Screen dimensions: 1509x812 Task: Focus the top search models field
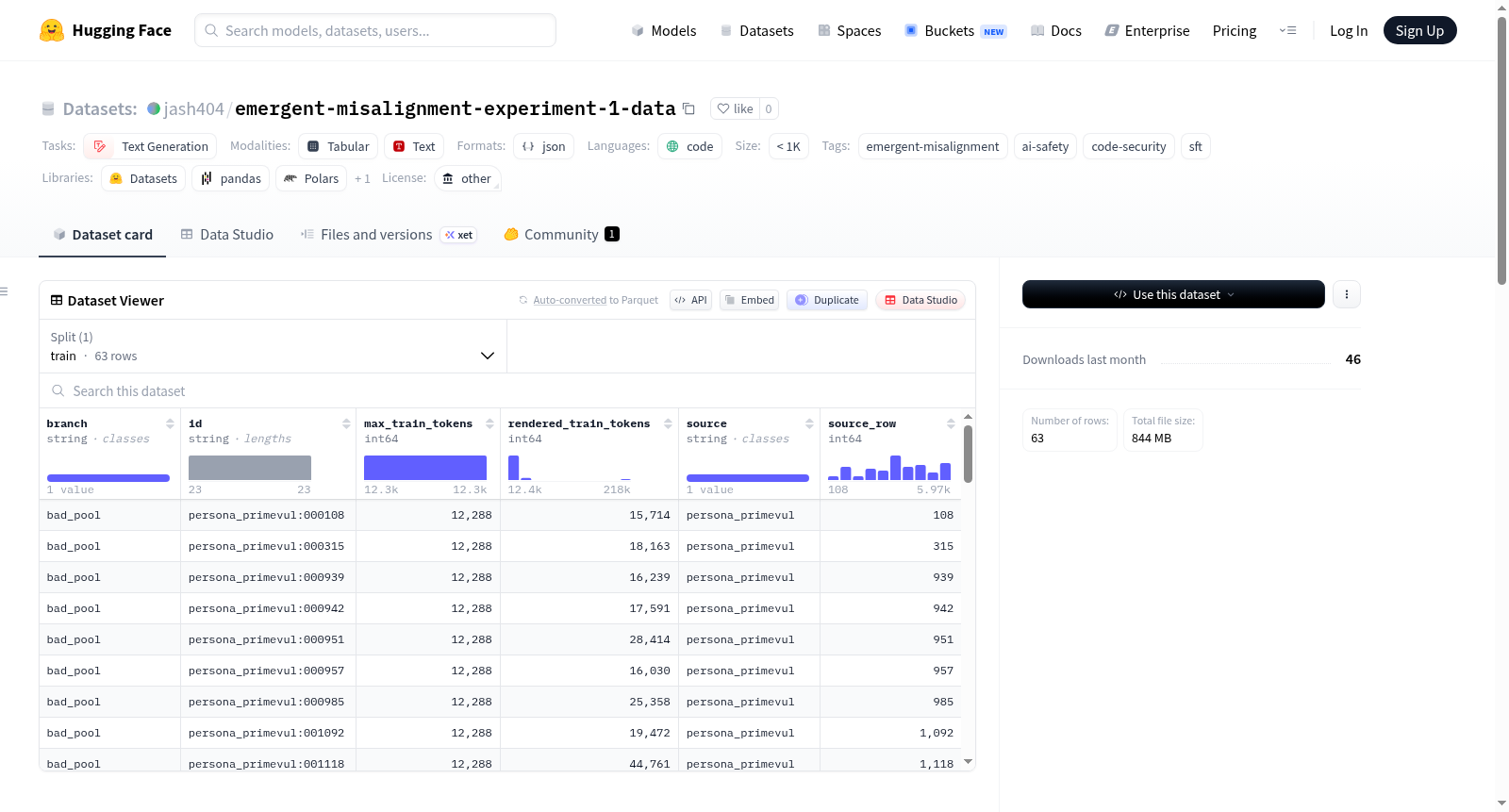pyautogui.click(x=375, y=30)
